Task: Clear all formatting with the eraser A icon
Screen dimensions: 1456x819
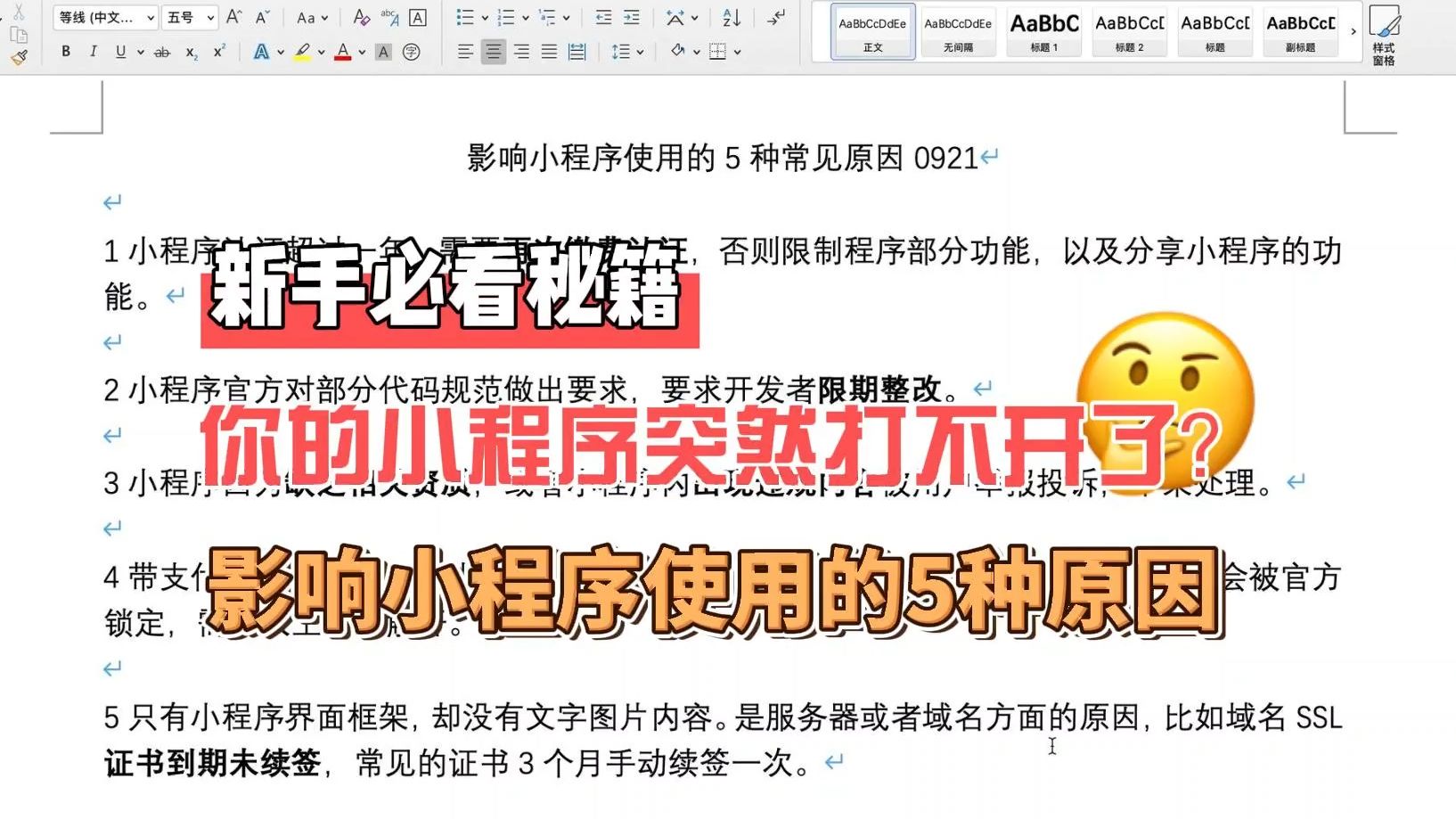Action: point(361,17)
